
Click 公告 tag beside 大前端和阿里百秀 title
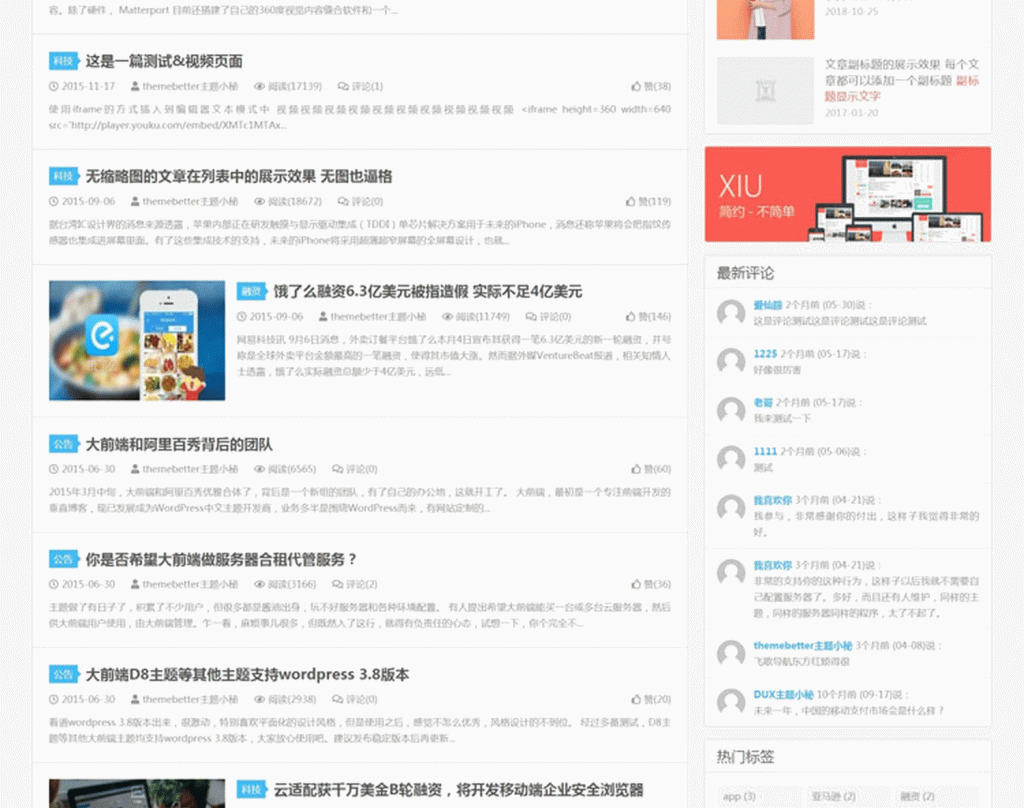[63, 445]
